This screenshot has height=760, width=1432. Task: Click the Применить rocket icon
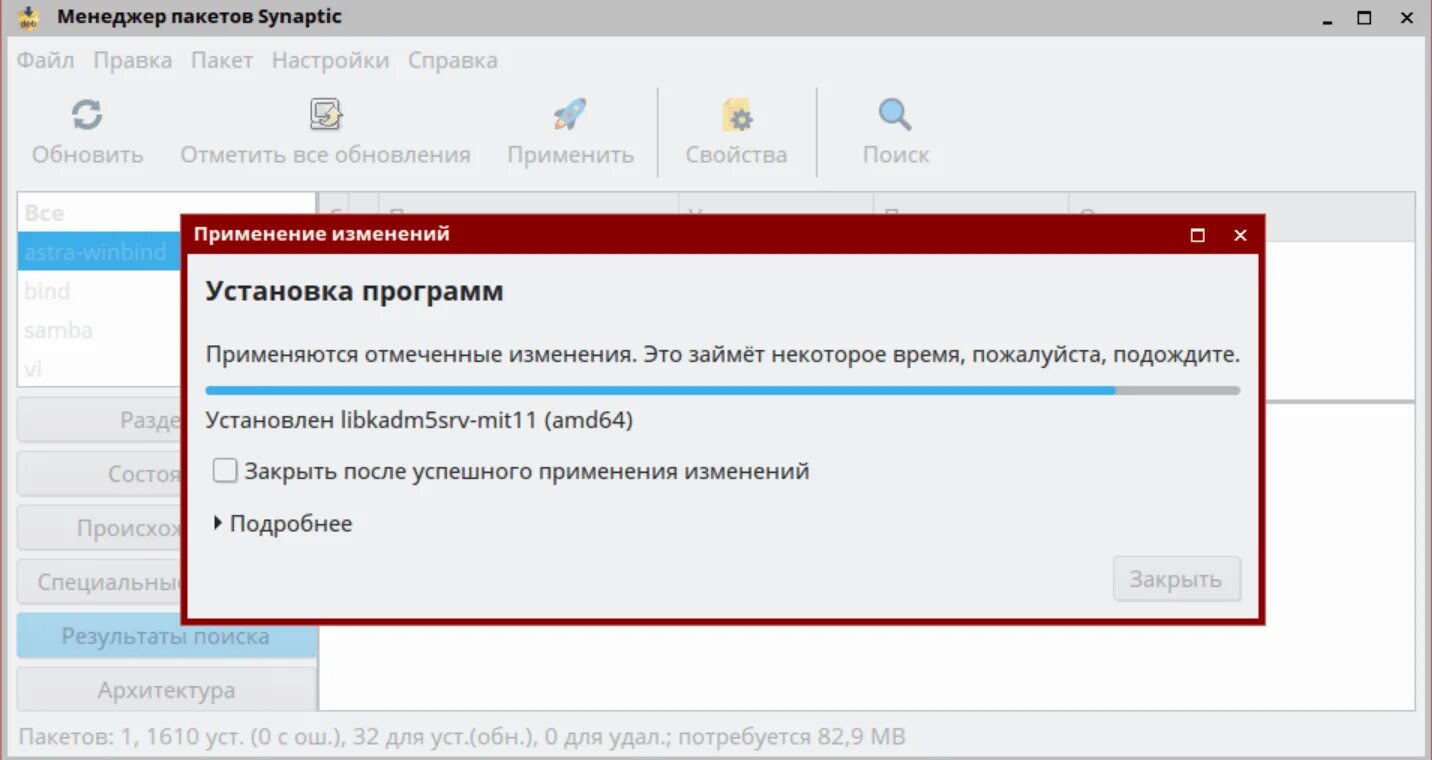(x=570, y=115)
